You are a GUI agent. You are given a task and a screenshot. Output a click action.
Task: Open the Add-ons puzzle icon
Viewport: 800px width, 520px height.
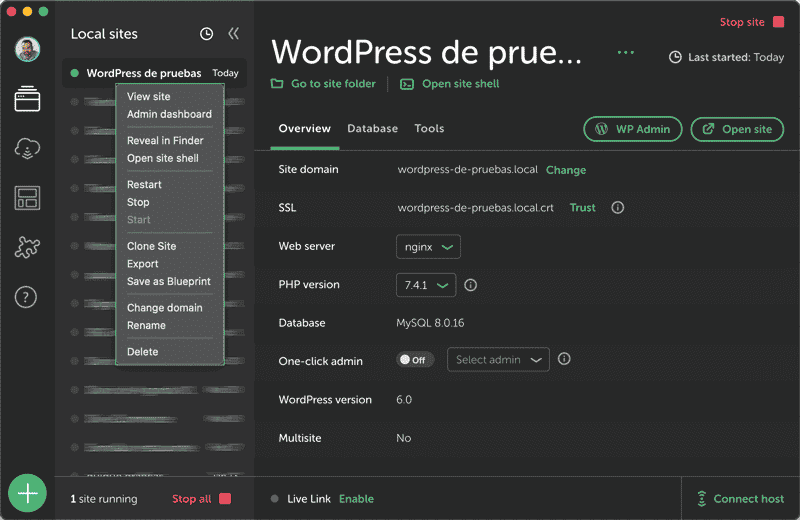[x=27, y=247]
